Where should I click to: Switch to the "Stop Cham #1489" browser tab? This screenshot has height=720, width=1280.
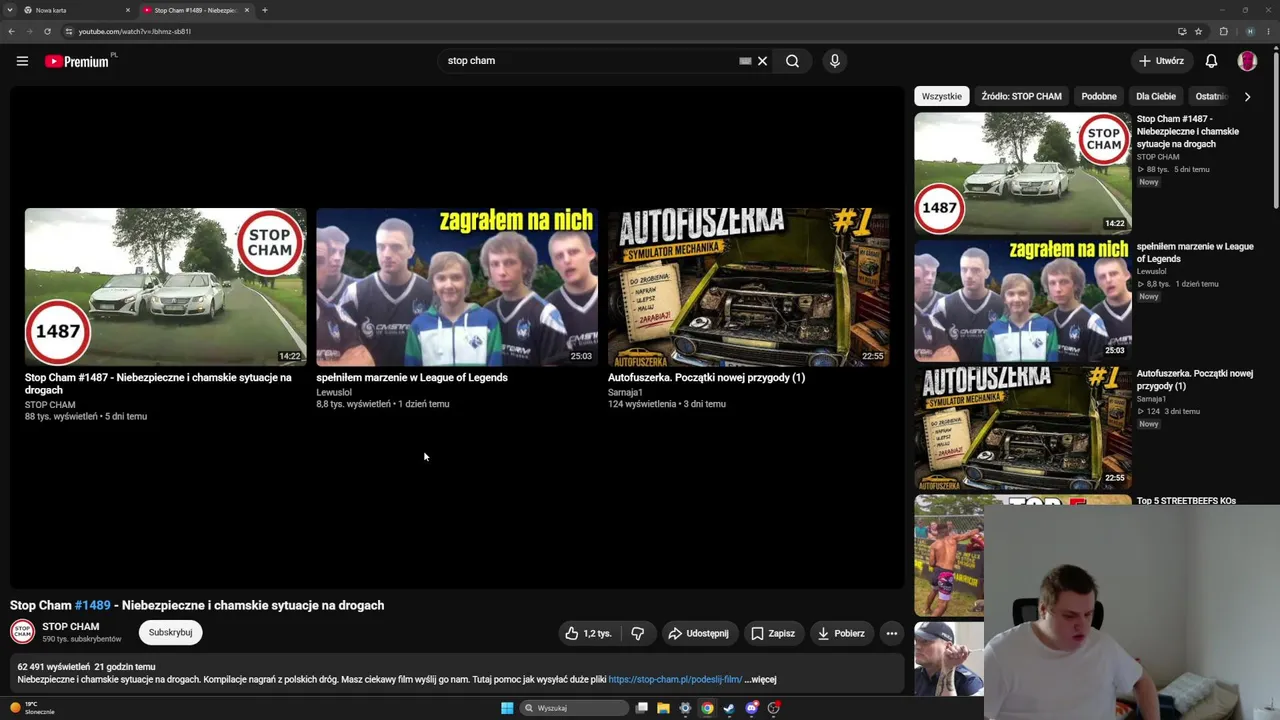(195, 10)
